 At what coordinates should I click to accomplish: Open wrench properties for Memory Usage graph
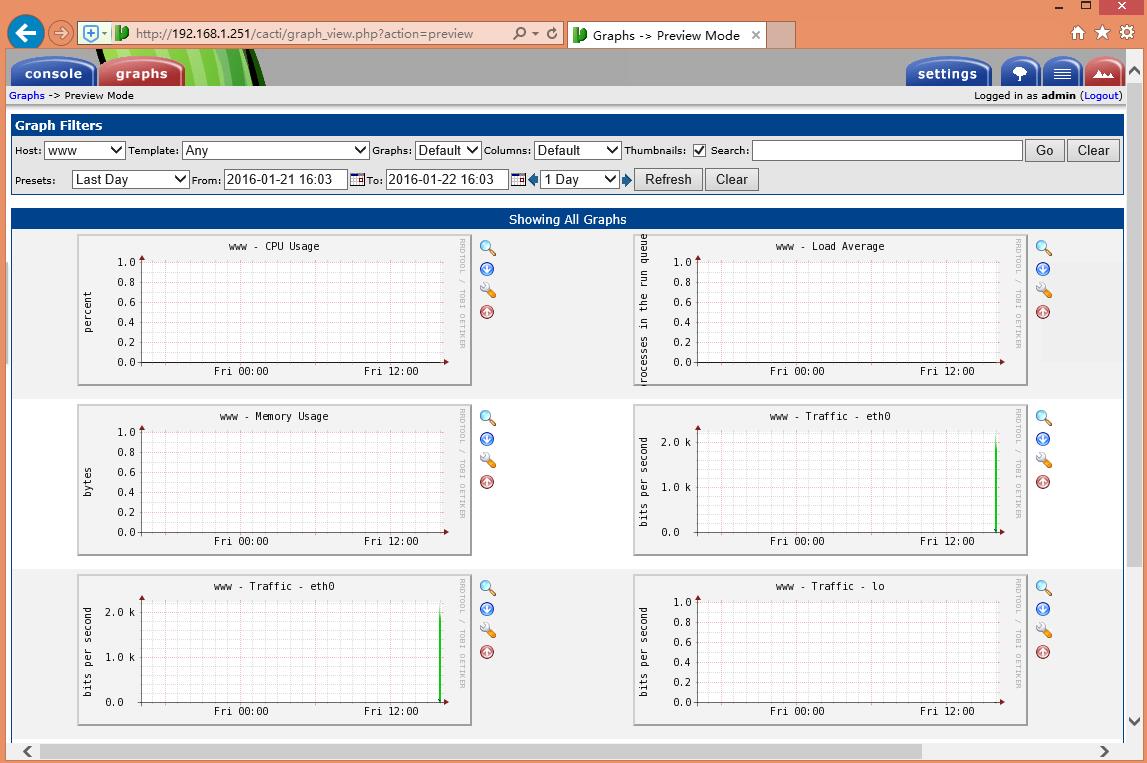(488, 461)
